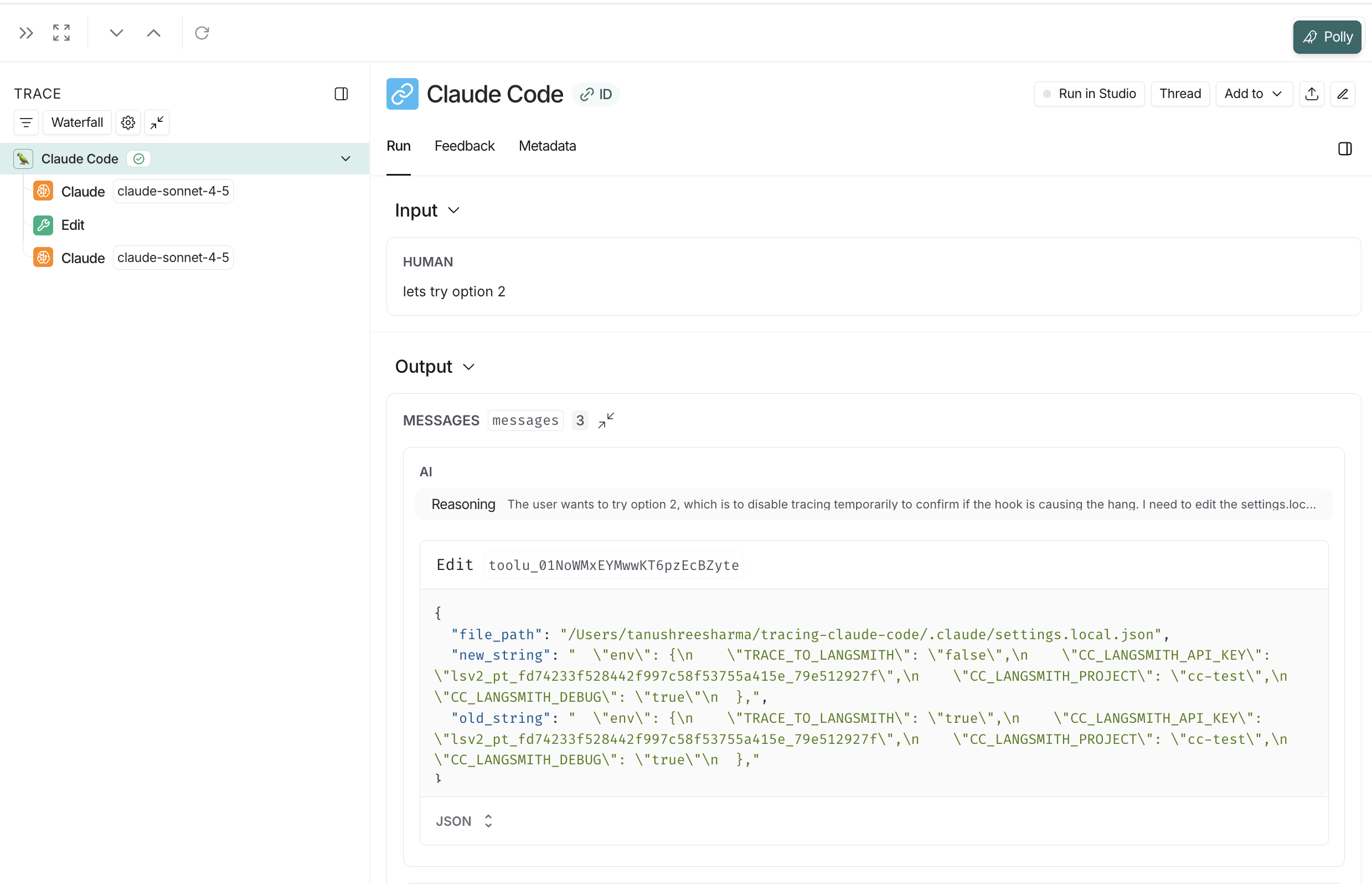
Task: Collapse the Input section
Action: [454, 210]
